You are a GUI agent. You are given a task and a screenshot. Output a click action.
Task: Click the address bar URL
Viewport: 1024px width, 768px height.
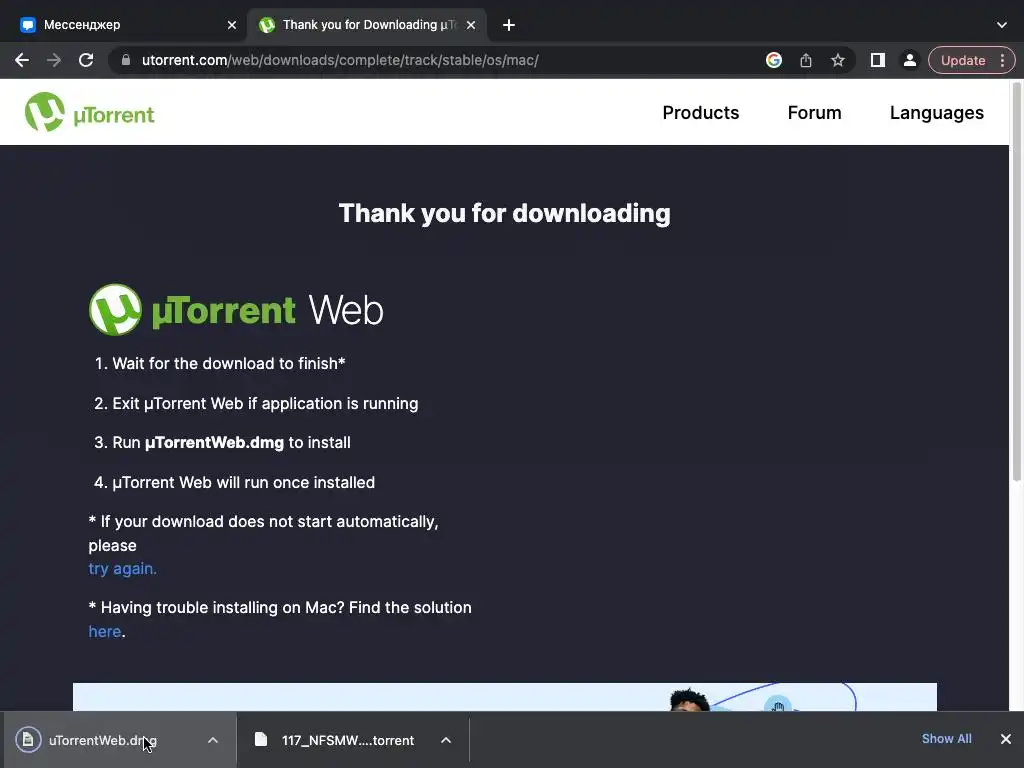[340, 60]
